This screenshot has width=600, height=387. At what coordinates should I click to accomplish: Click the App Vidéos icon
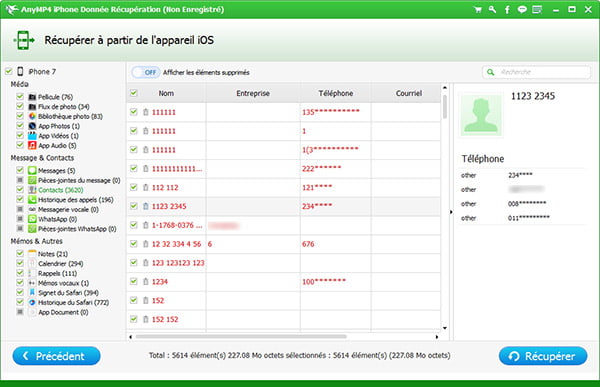point(32,136)
